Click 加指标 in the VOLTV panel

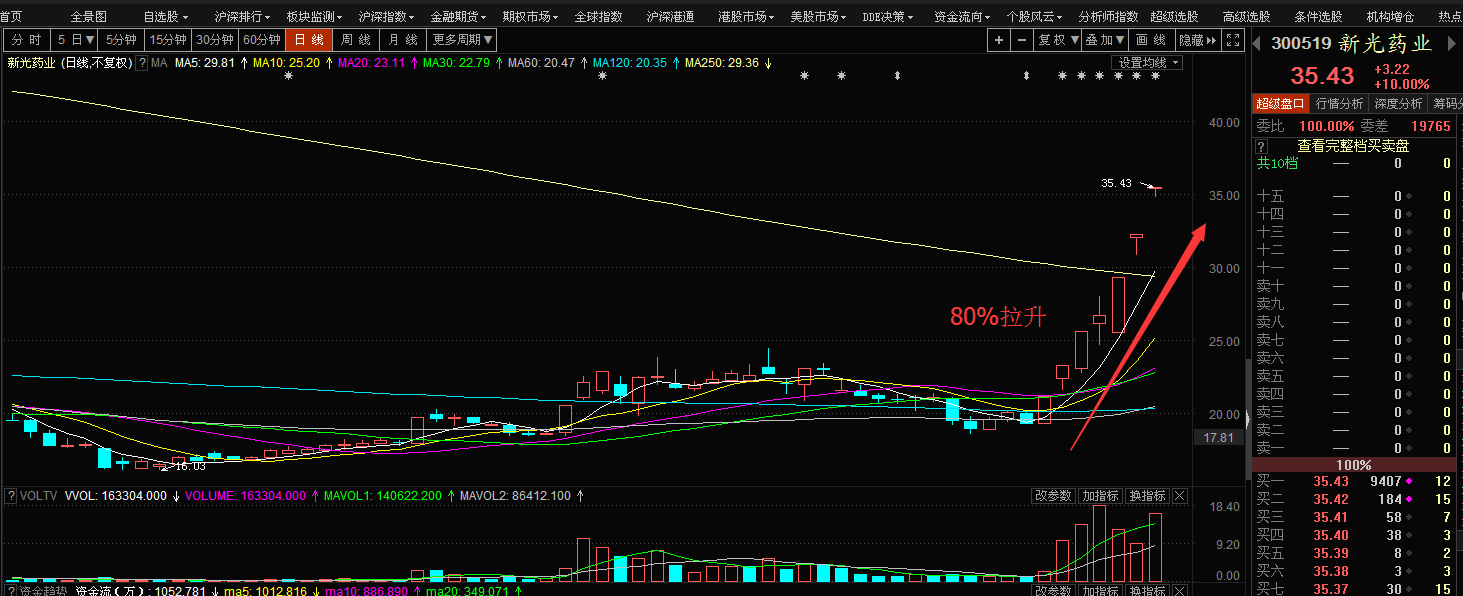click(x=1100, y=496)
